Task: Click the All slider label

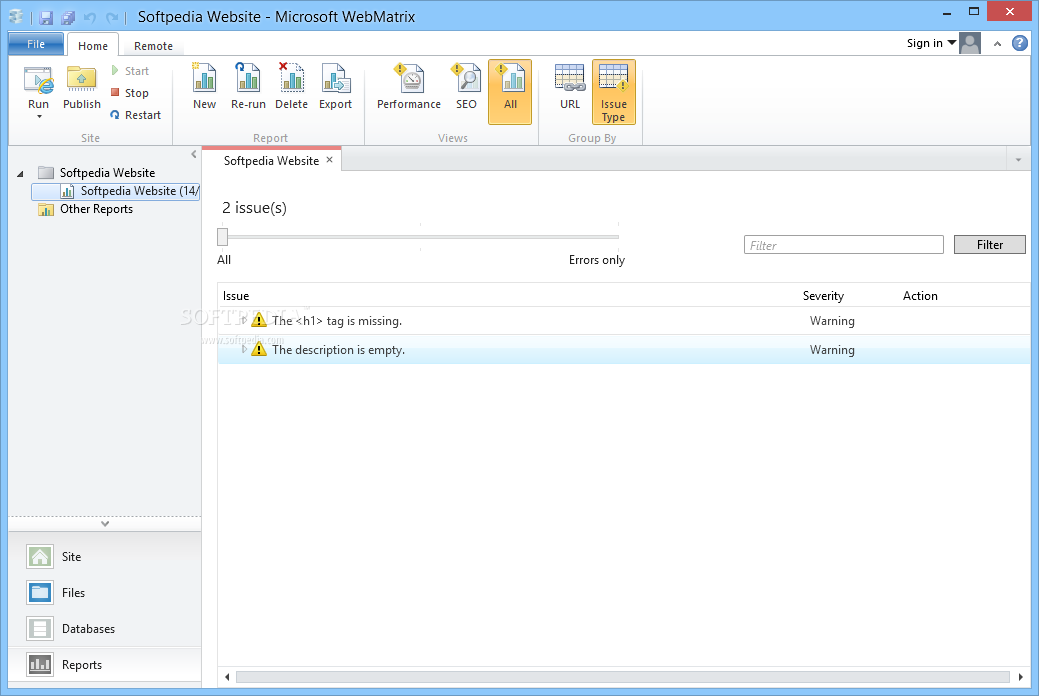Action: 224,260
